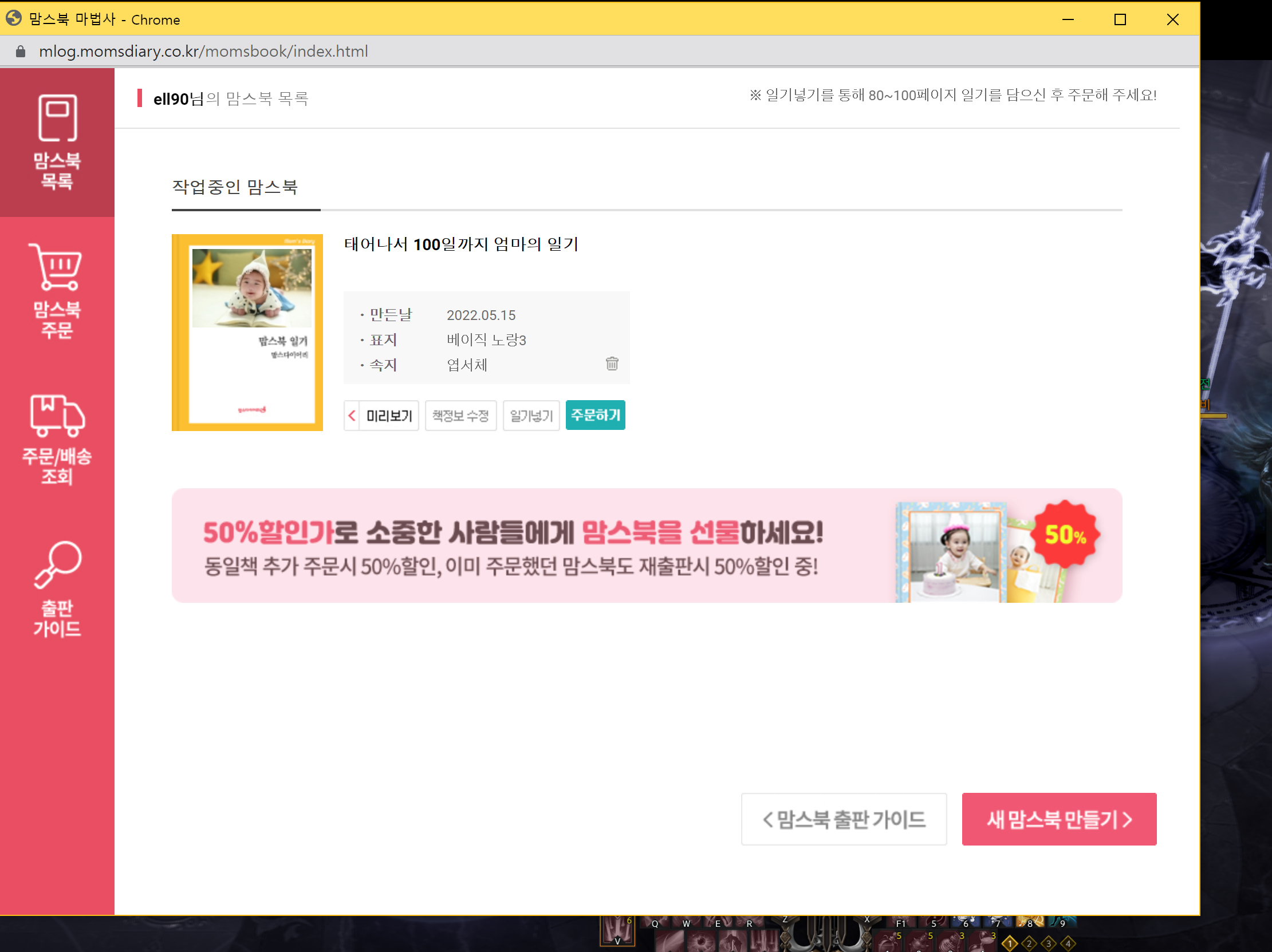
Task: Maximize the Chrome window
Action: tap(1120, 19)
